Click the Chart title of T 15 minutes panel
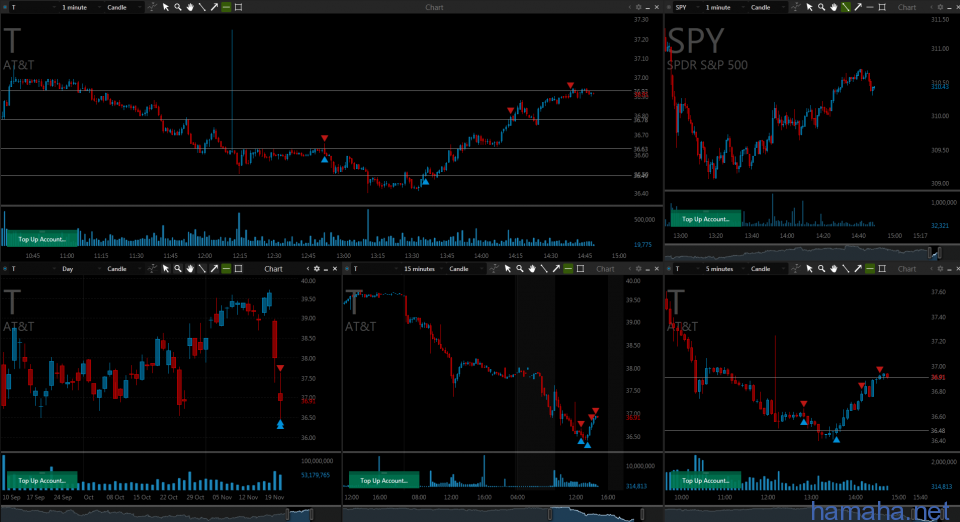The width and height of the screenshot is (960, 522). pyautogui.click(x=605, y=269)
